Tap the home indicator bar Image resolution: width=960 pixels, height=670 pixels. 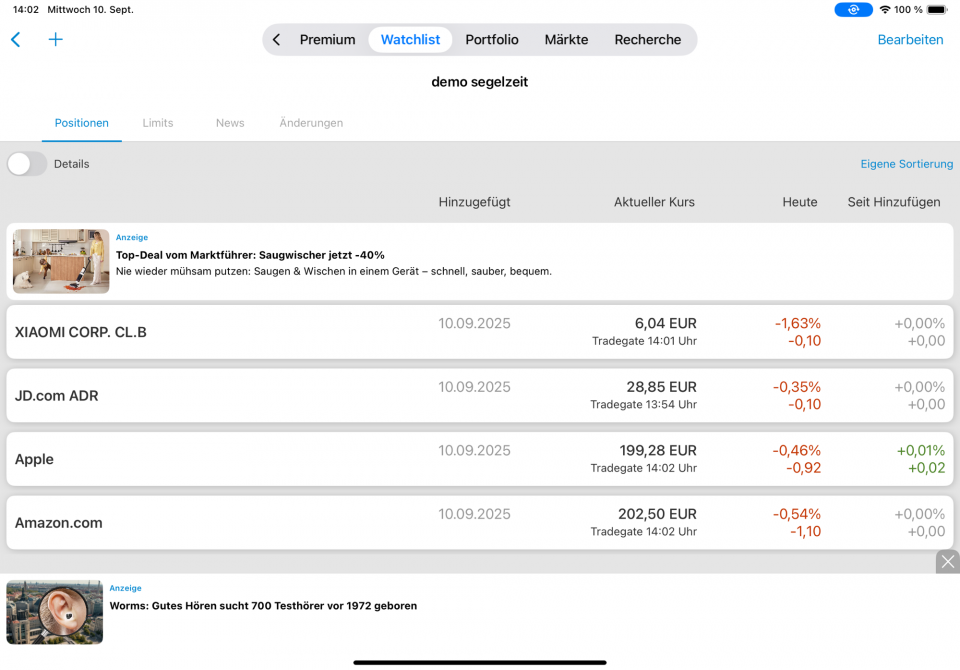(x=479, y=662)
